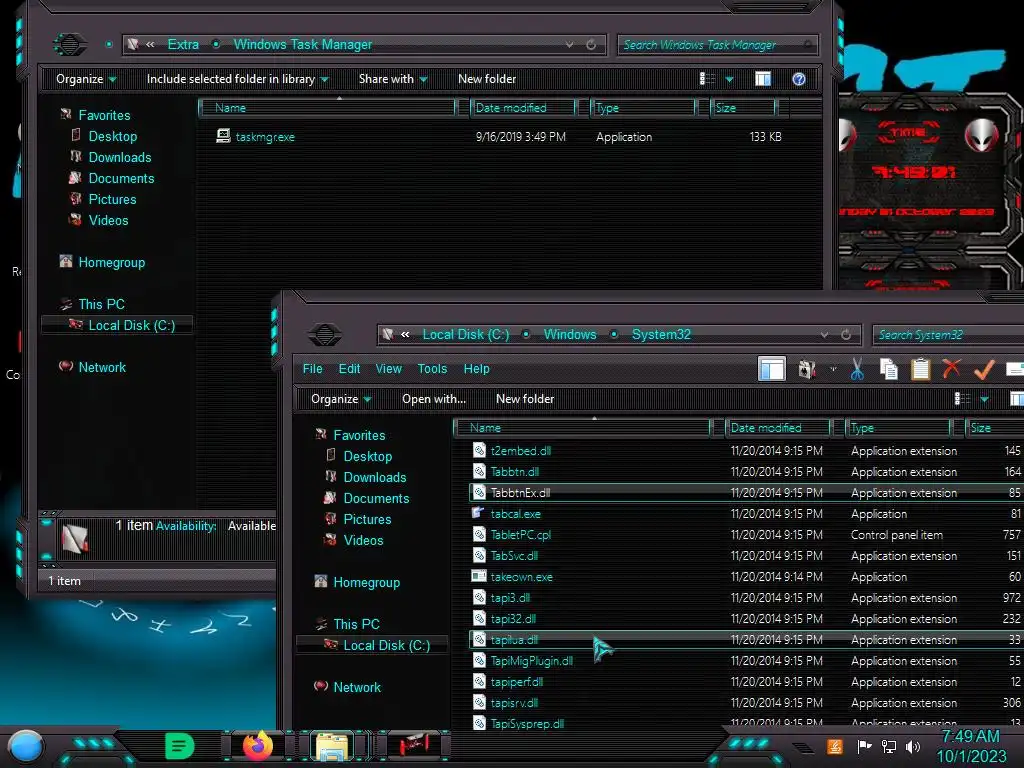Select taskmgr.exe file
The height and width of the screenshot is (768, 1024).
[x=265, y=137]
